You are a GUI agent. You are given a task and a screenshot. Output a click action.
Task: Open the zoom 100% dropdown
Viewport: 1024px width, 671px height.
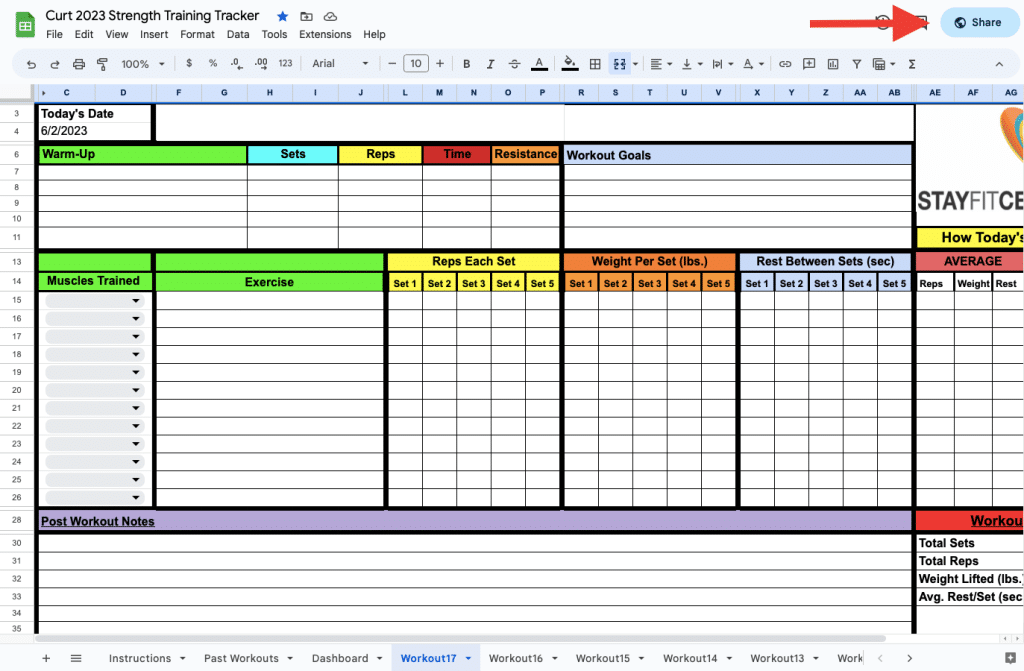(x=142, y=64)
